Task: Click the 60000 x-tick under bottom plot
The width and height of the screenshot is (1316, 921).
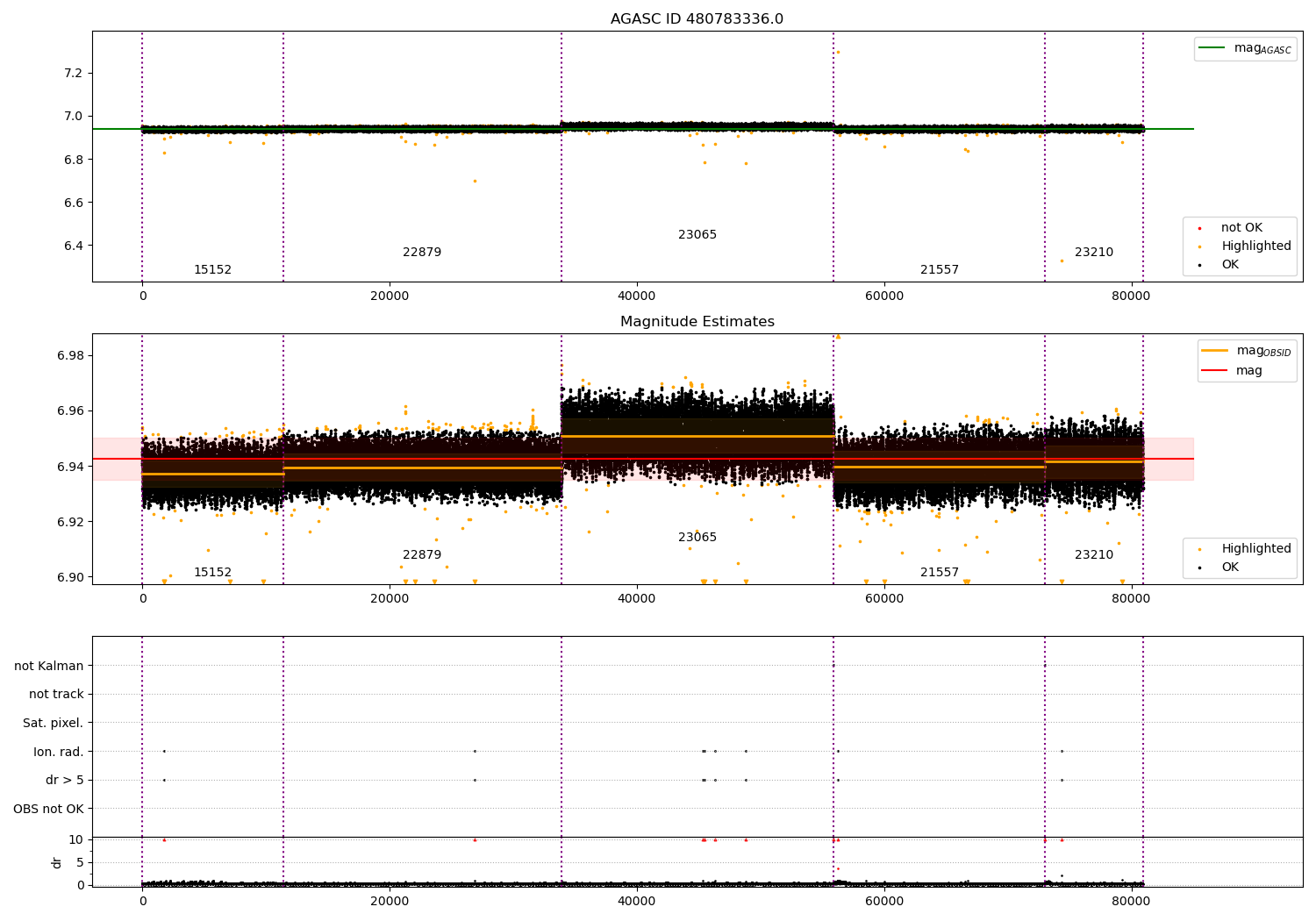Action: pyautogui.click(x=883, y=902)
